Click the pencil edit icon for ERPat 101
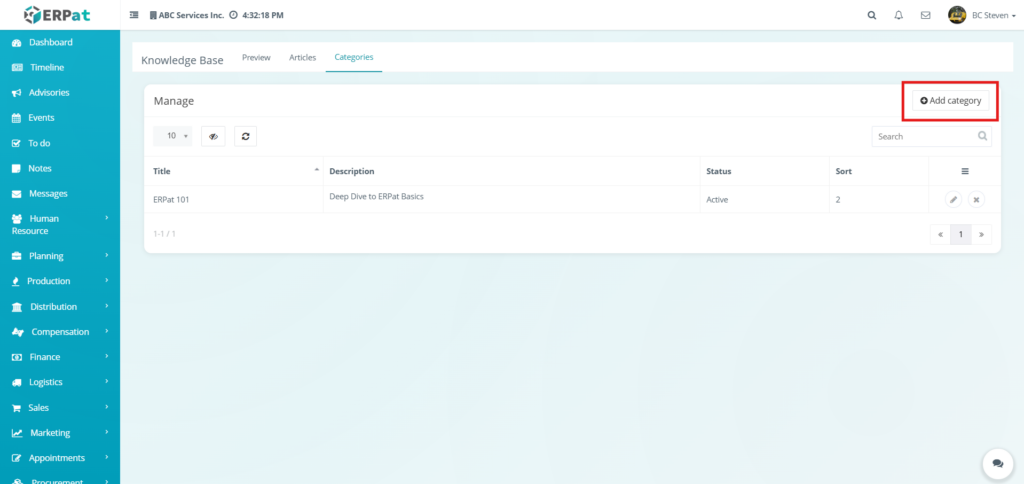 pos(953,199)
